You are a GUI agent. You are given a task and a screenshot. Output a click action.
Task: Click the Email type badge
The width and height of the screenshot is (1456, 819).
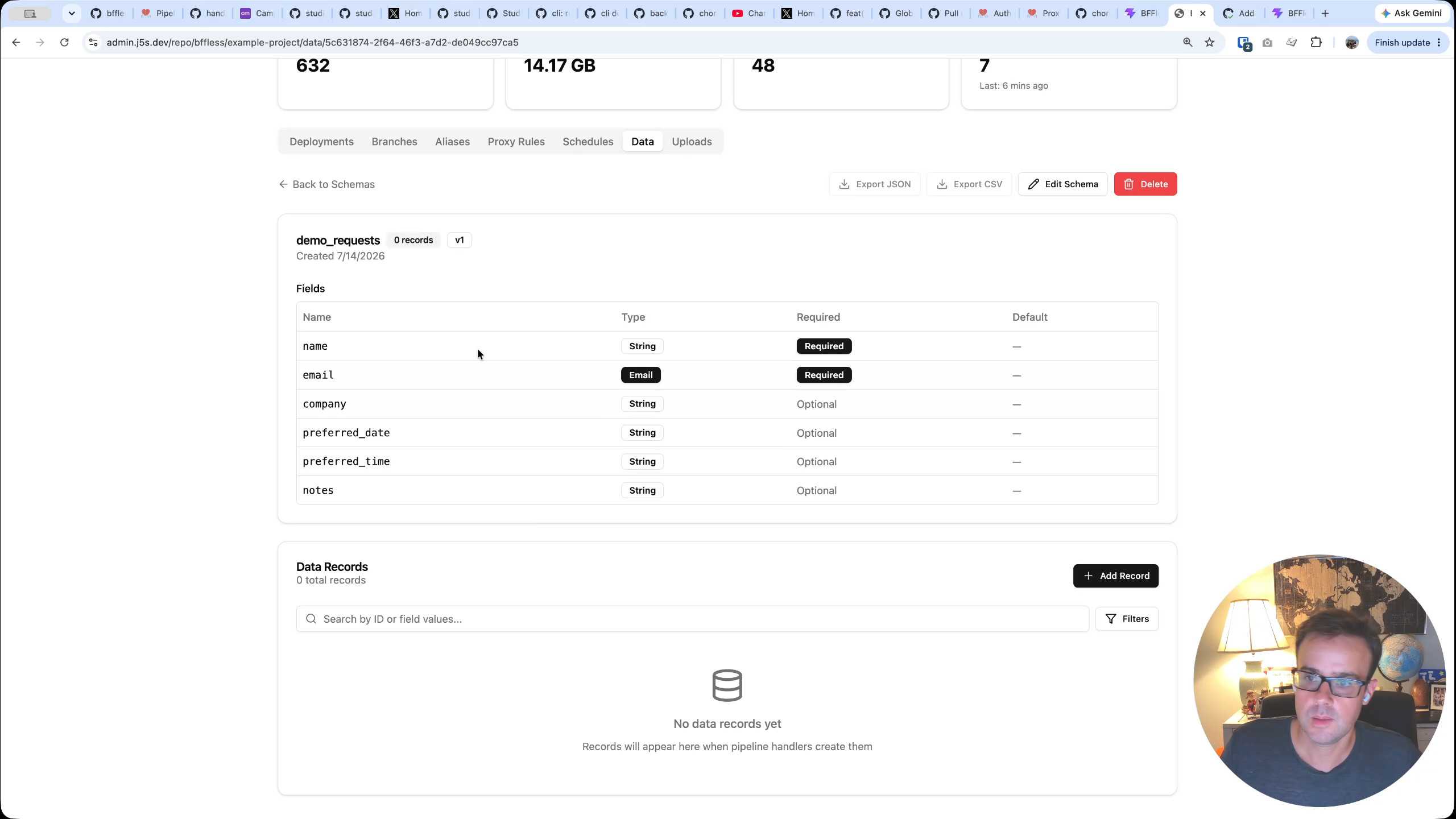coord(640,375)
